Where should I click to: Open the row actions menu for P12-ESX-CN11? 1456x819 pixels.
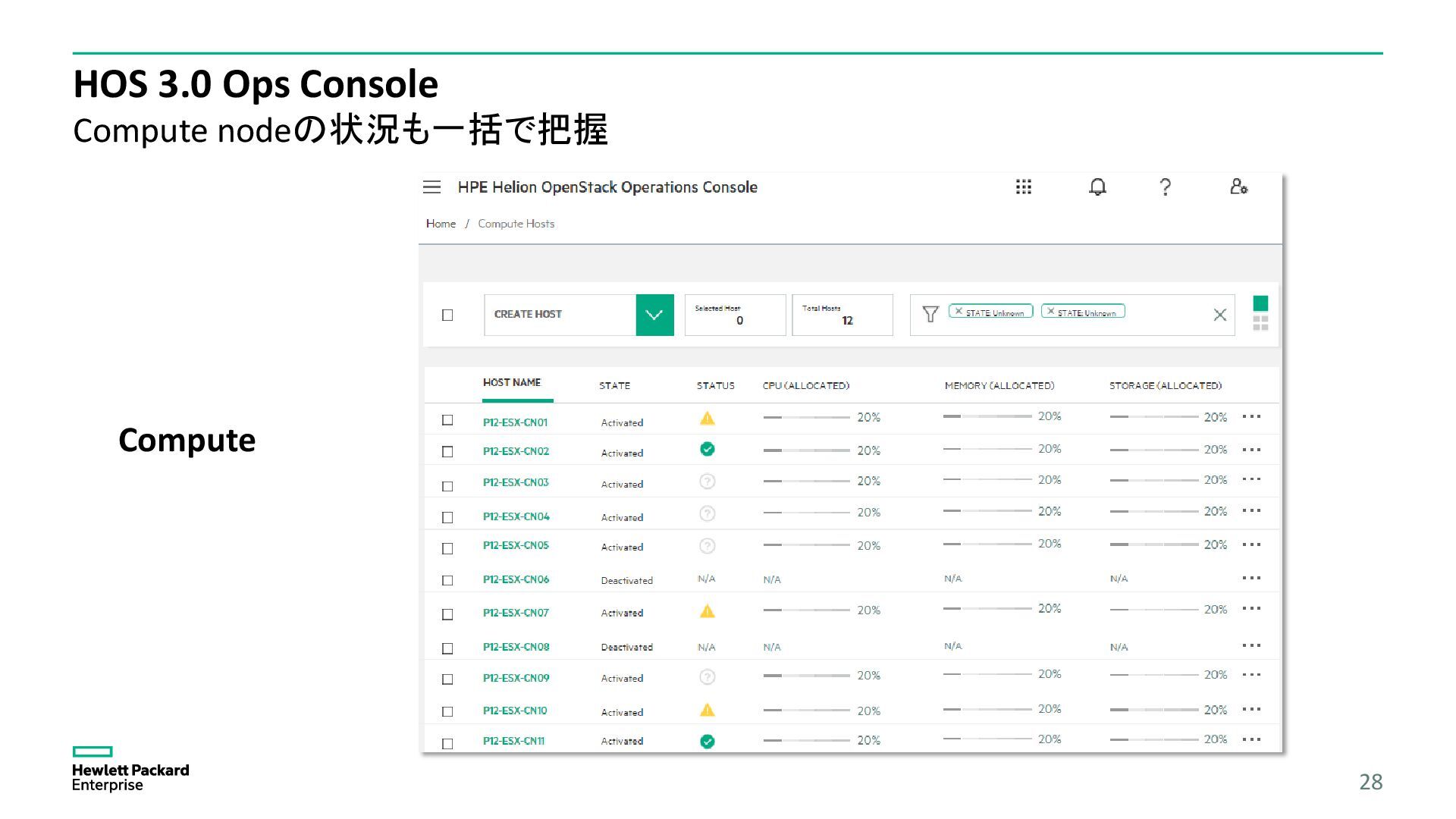[1251, 739]
